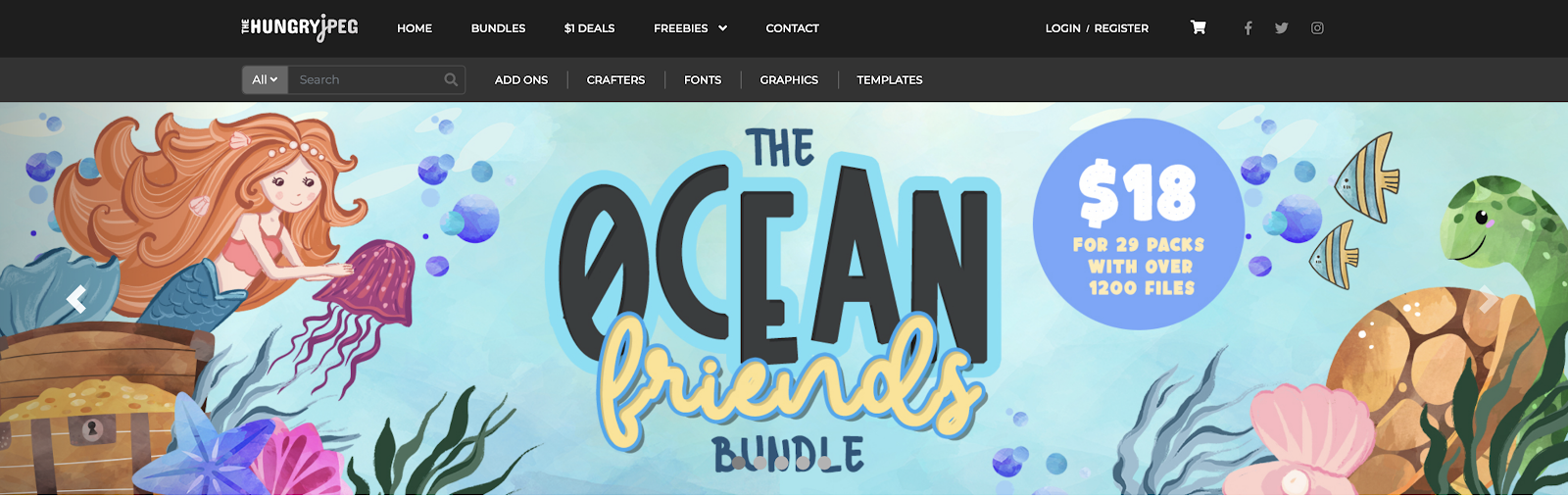
Task: Click TheHungryJPEG logo
Action: pyautogui.click(x=300, y=27)
